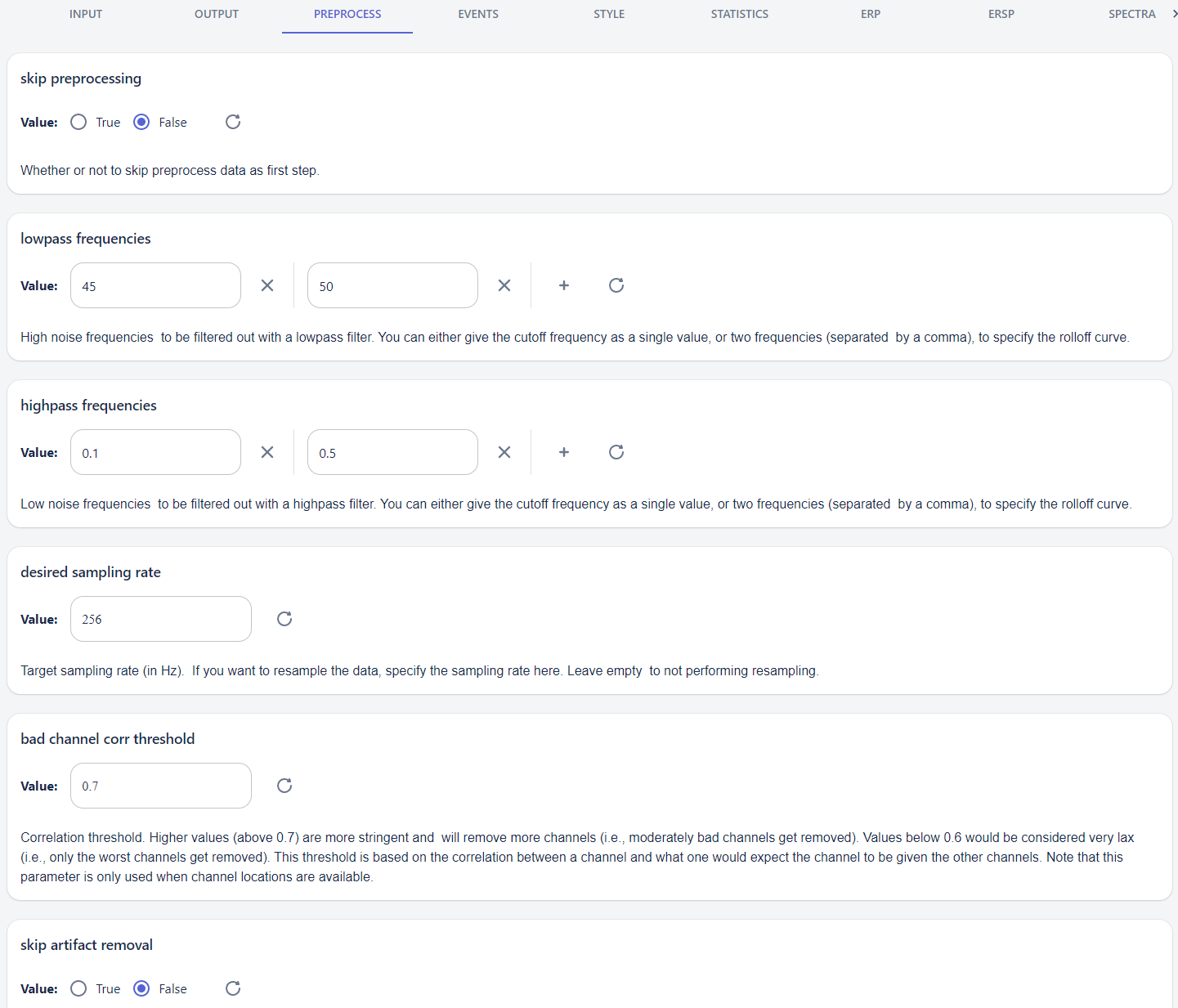Viewport: 1178px width, 1008px height.
Task: Remove the 0.1 highpass frequency value
Action: (267, 452)
